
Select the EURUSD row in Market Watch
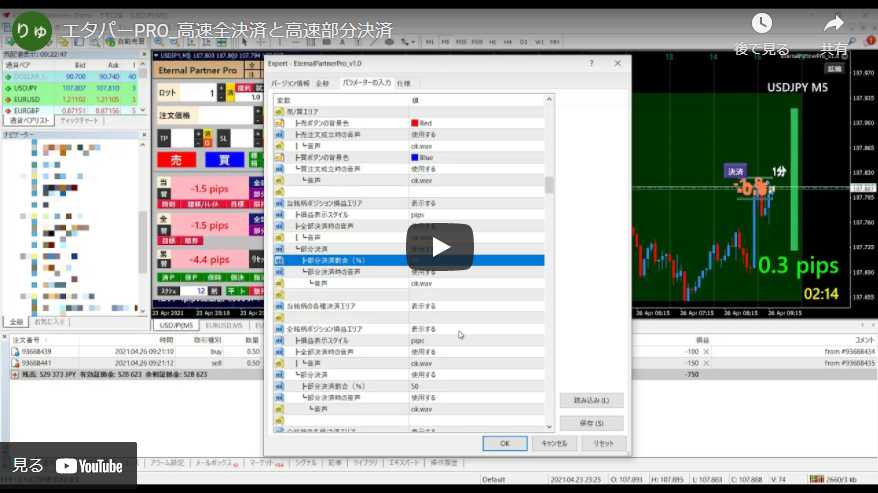[x=70, y=99]
